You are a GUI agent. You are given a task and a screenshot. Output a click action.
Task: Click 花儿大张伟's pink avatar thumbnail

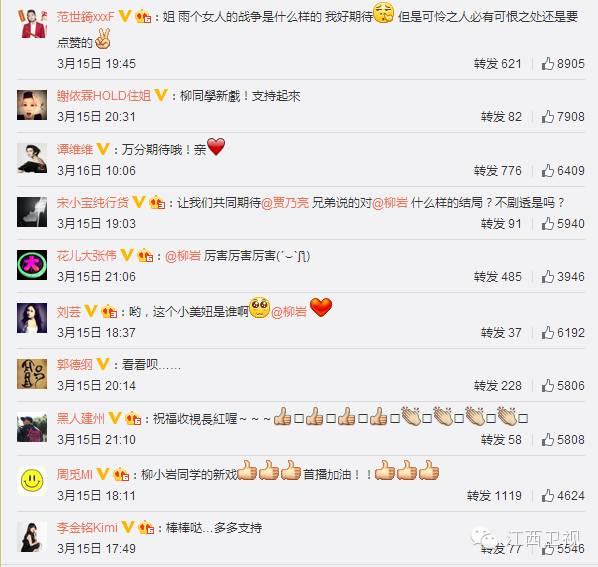click(x=32, y=265)
